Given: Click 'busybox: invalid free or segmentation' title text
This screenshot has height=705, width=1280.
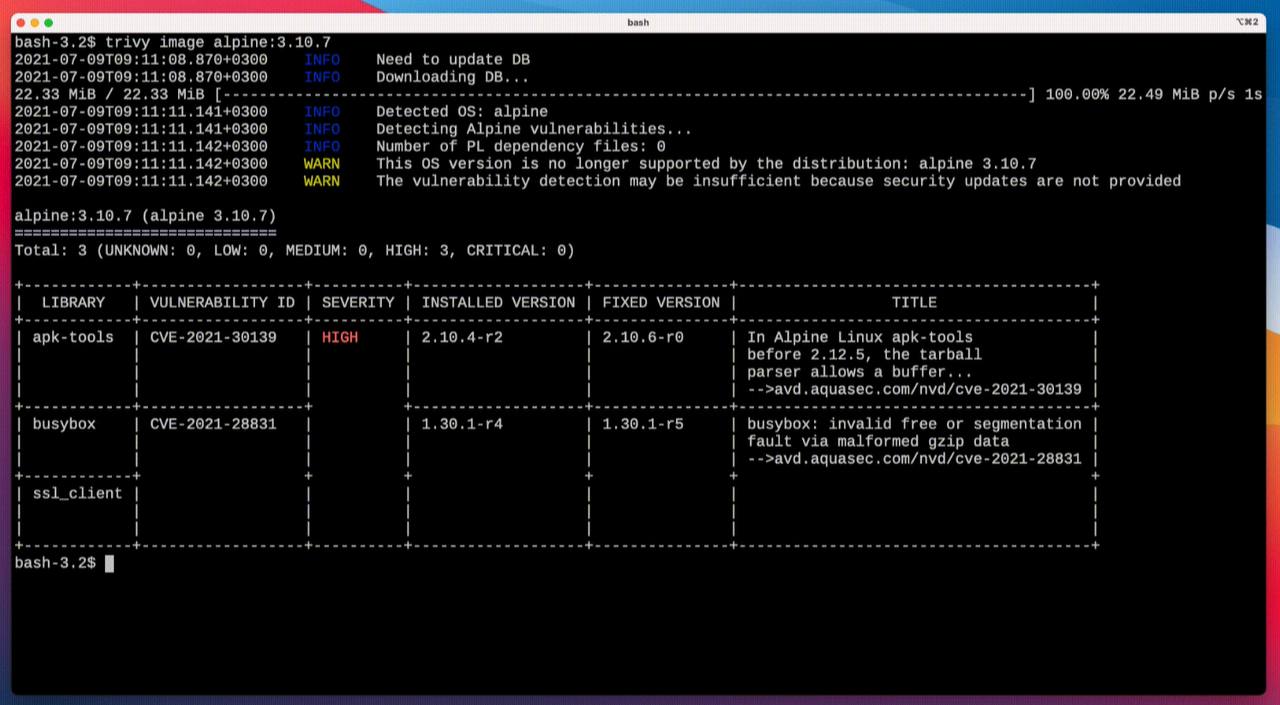Looking at the screenshot, I should point(914,424).
